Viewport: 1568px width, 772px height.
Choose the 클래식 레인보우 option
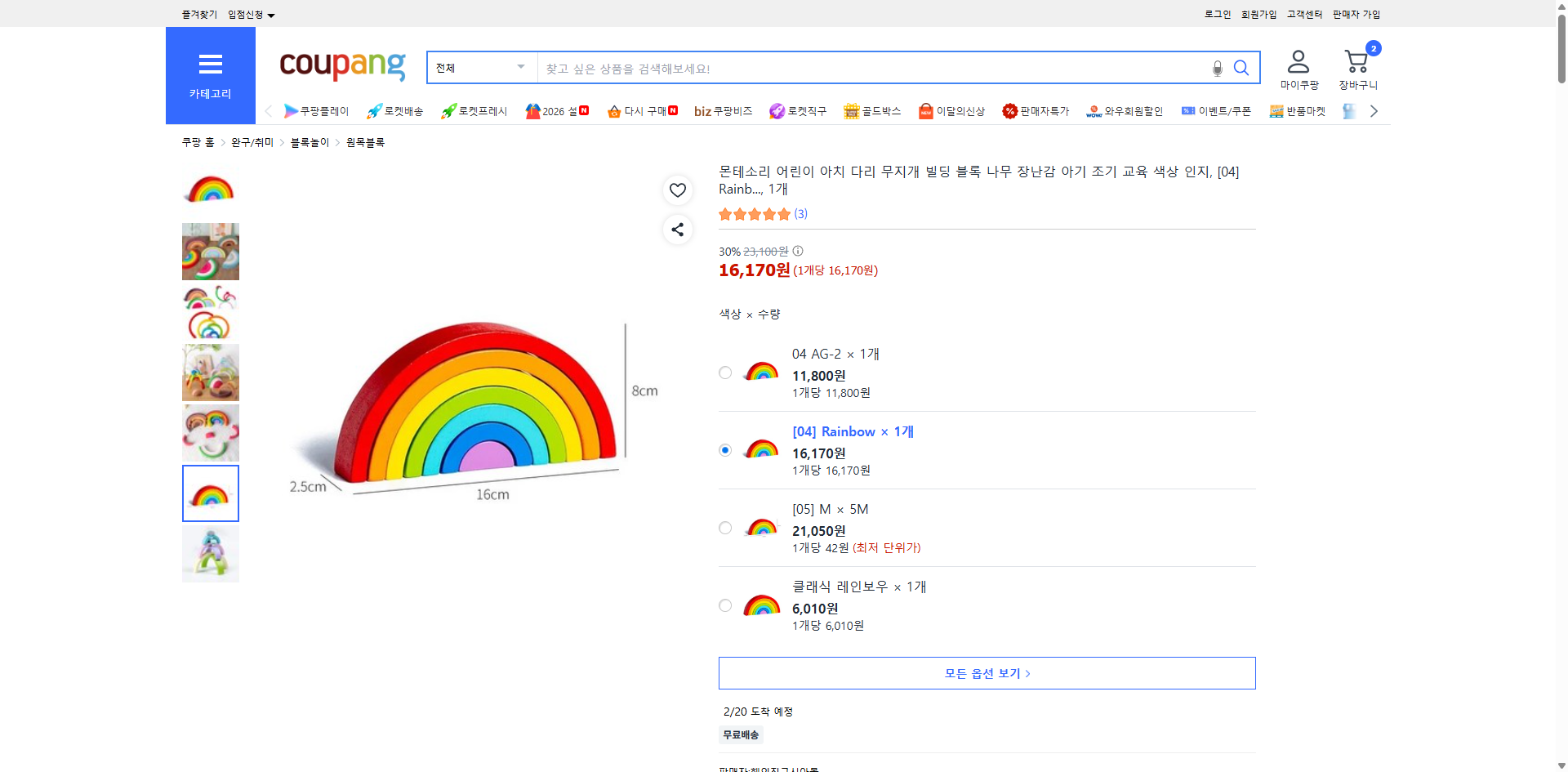click(x=724, y=605)
